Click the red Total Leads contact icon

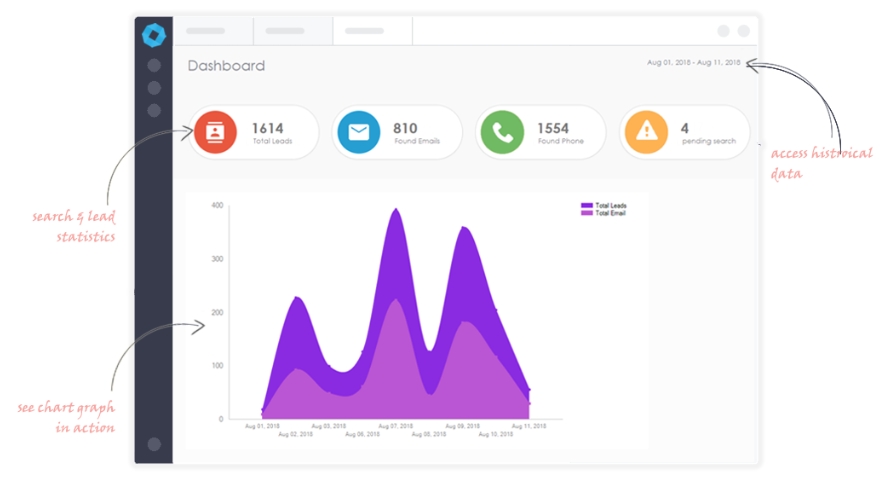tap(215, 132)
